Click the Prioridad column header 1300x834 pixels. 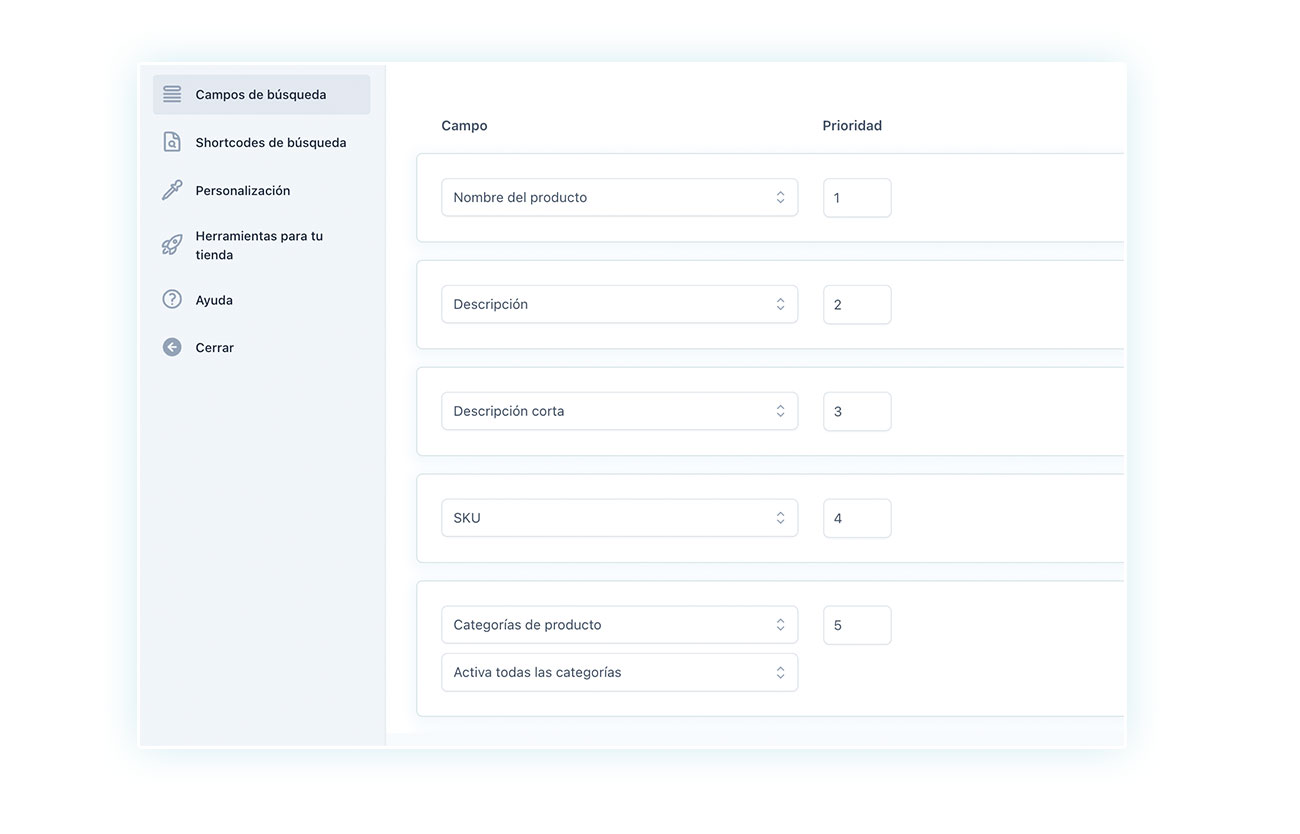coord(852,126)
